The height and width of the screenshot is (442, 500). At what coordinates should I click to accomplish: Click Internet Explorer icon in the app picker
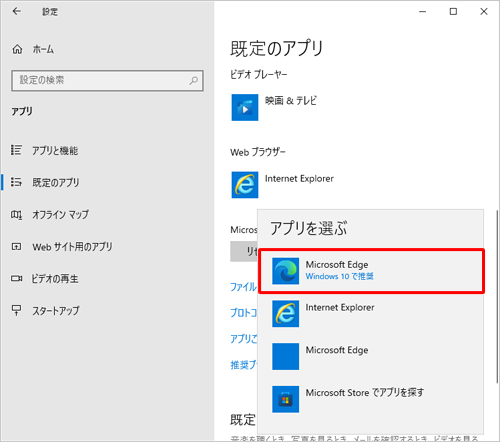tap(285, 314)
